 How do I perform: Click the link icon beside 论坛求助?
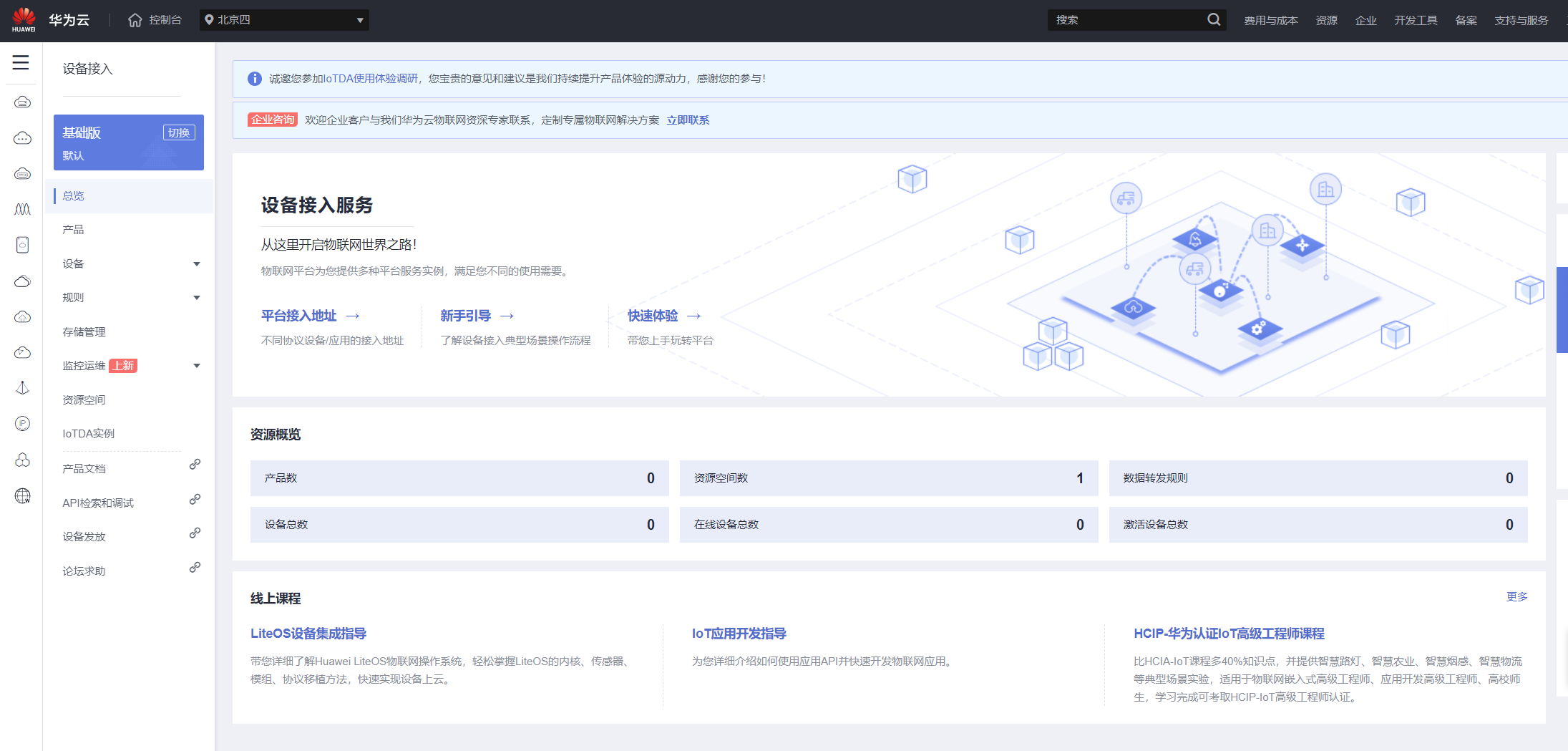coord(195,568)
